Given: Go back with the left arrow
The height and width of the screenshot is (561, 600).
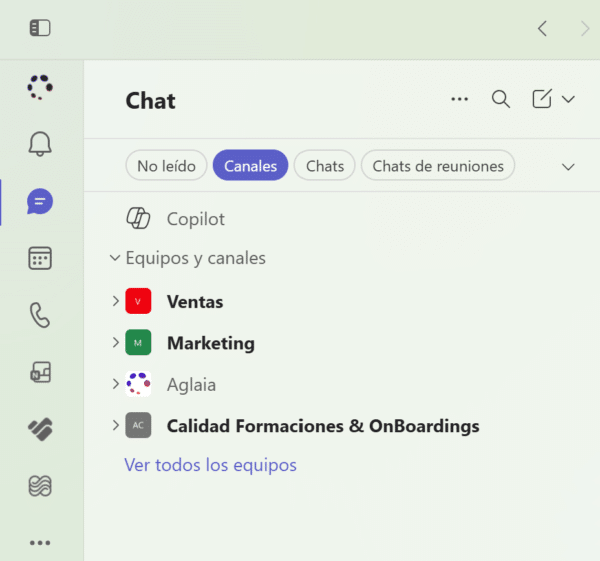Looking at the screenshot, I should [542, 28].
